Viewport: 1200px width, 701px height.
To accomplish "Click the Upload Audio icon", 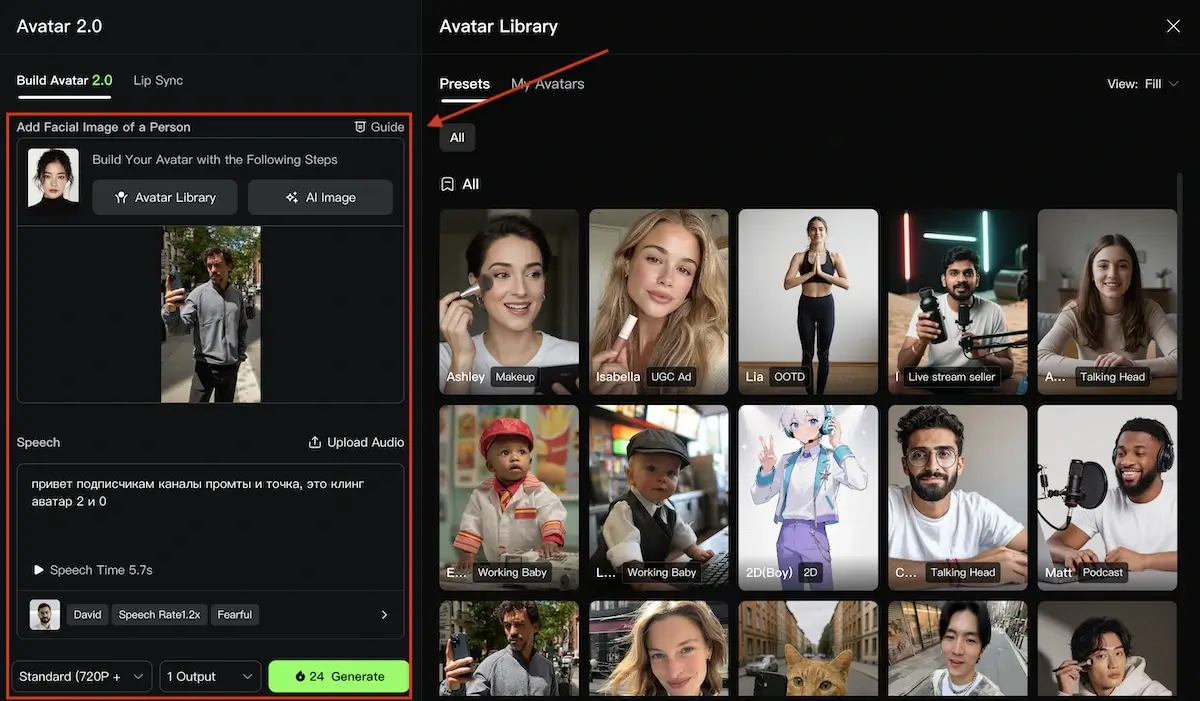I will pyautogui.click(x=315, y=442).
